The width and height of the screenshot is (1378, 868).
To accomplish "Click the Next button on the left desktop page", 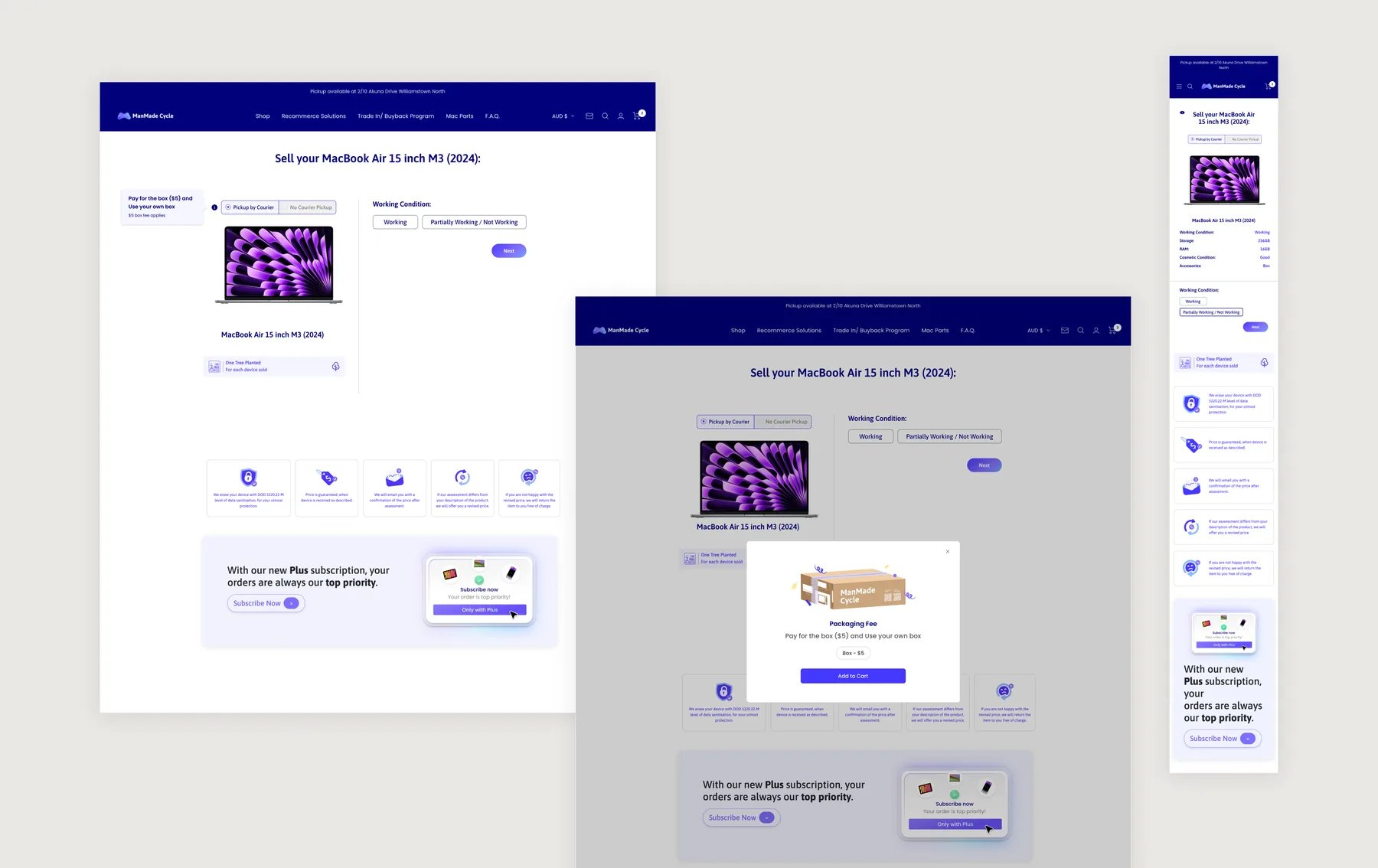I will point(509,251).
